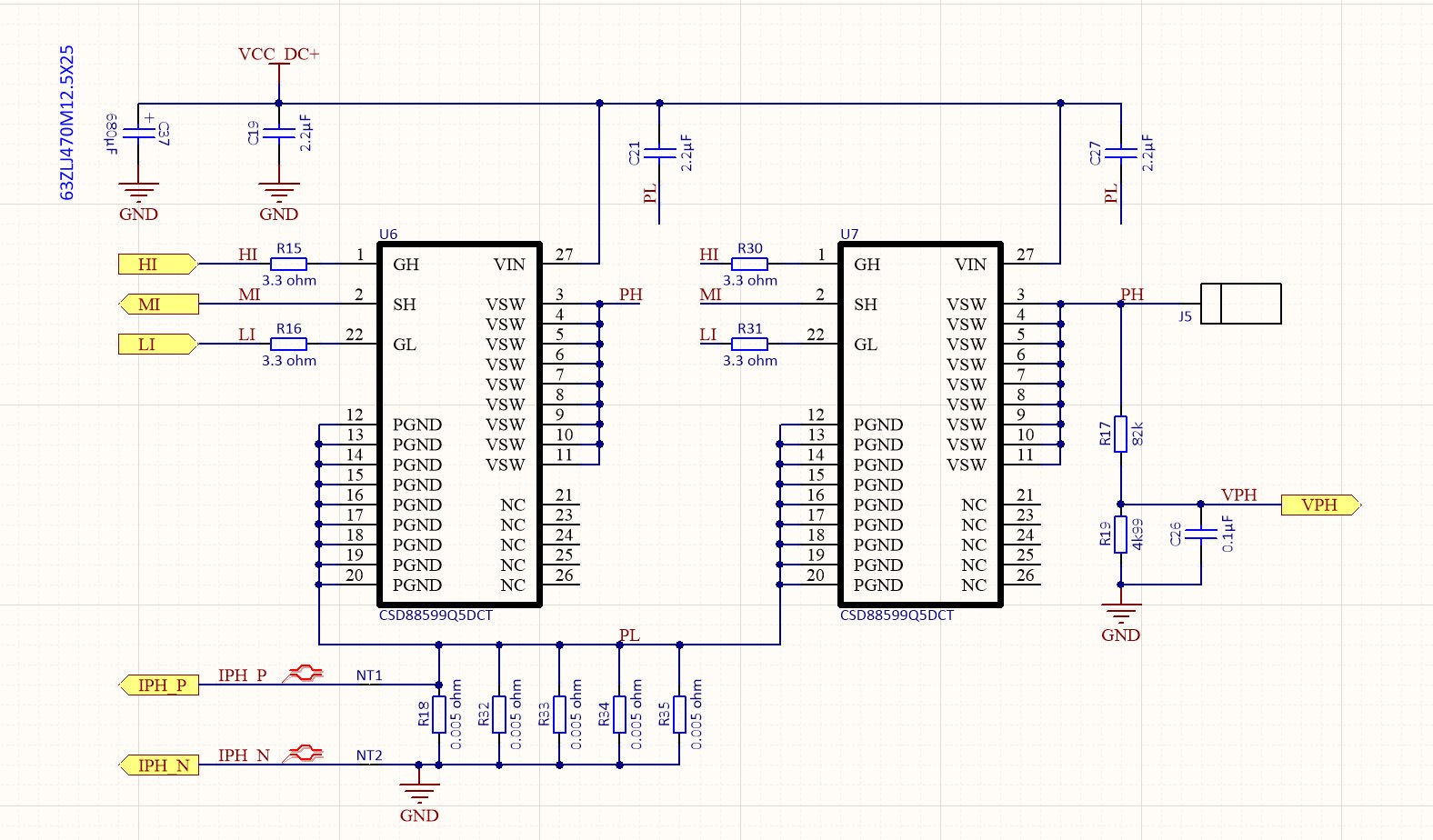Click the 82k value text
The height and width of the screenshot is (840, 1433).
point(1137,434)
